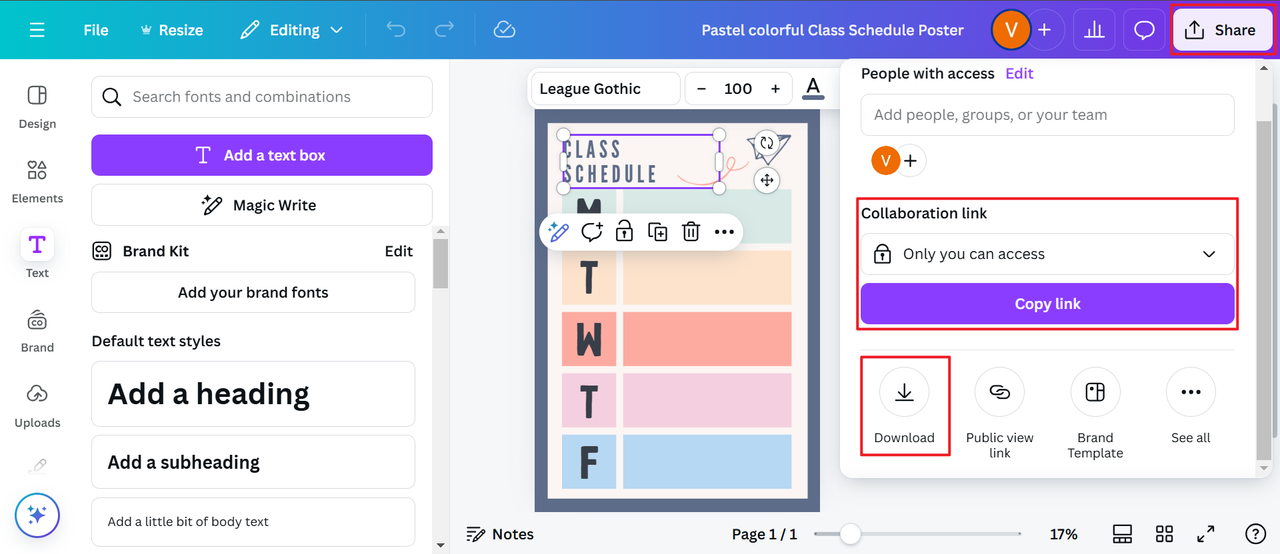Click the undo arrow
This screenshot has height=554, width=1280.
(396, 30)
